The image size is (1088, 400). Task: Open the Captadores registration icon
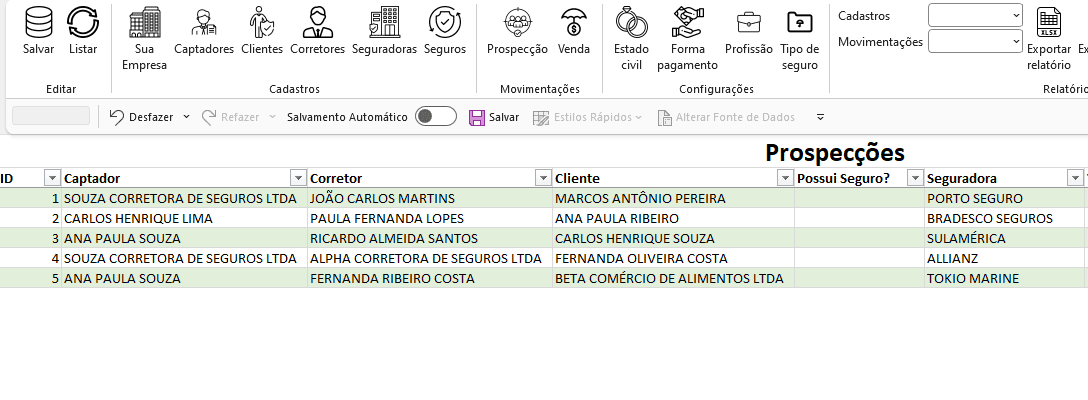(204, 22)
